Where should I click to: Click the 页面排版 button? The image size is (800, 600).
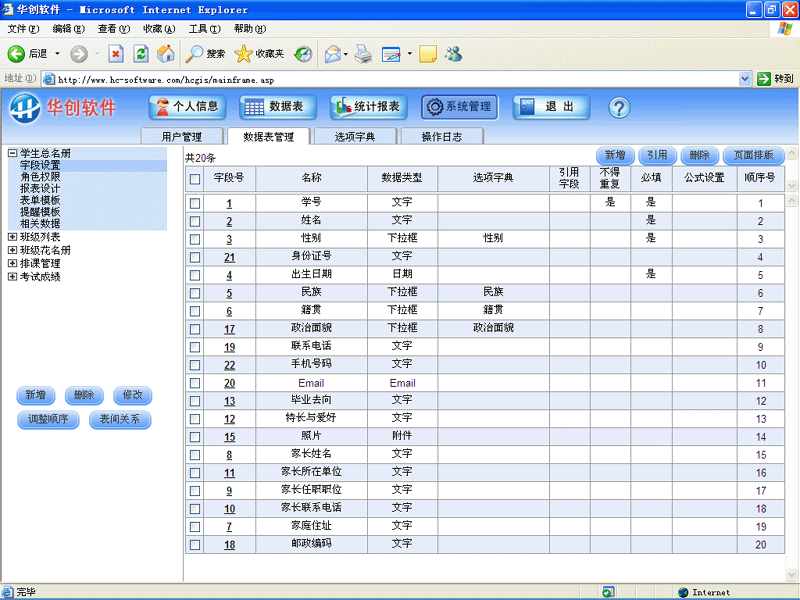(753, 155)
